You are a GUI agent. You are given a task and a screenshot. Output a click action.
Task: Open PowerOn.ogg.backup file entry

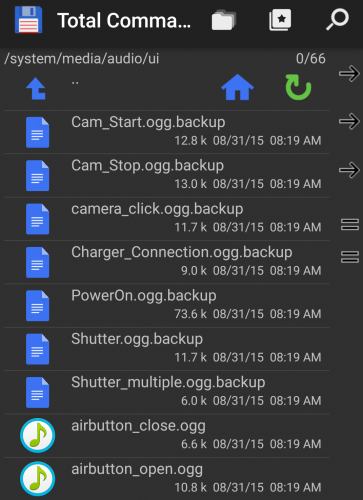tap(167, 305)
